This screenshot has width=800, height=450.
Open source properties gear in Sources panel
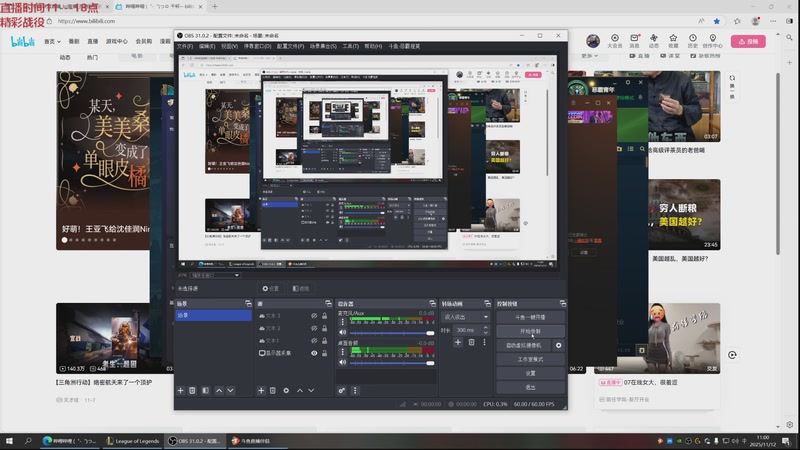[x=286, y=390]
